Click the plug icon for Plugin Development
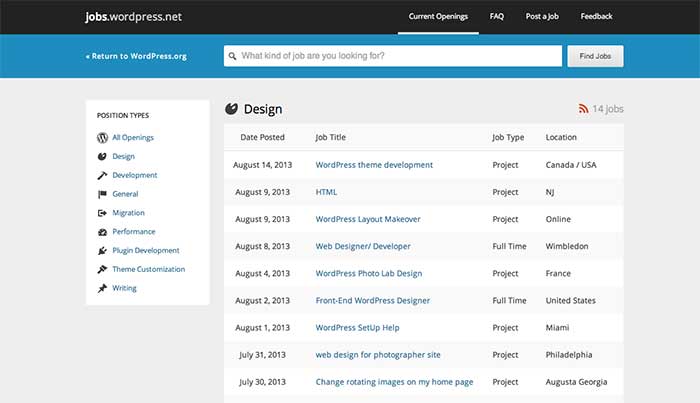 102,250
